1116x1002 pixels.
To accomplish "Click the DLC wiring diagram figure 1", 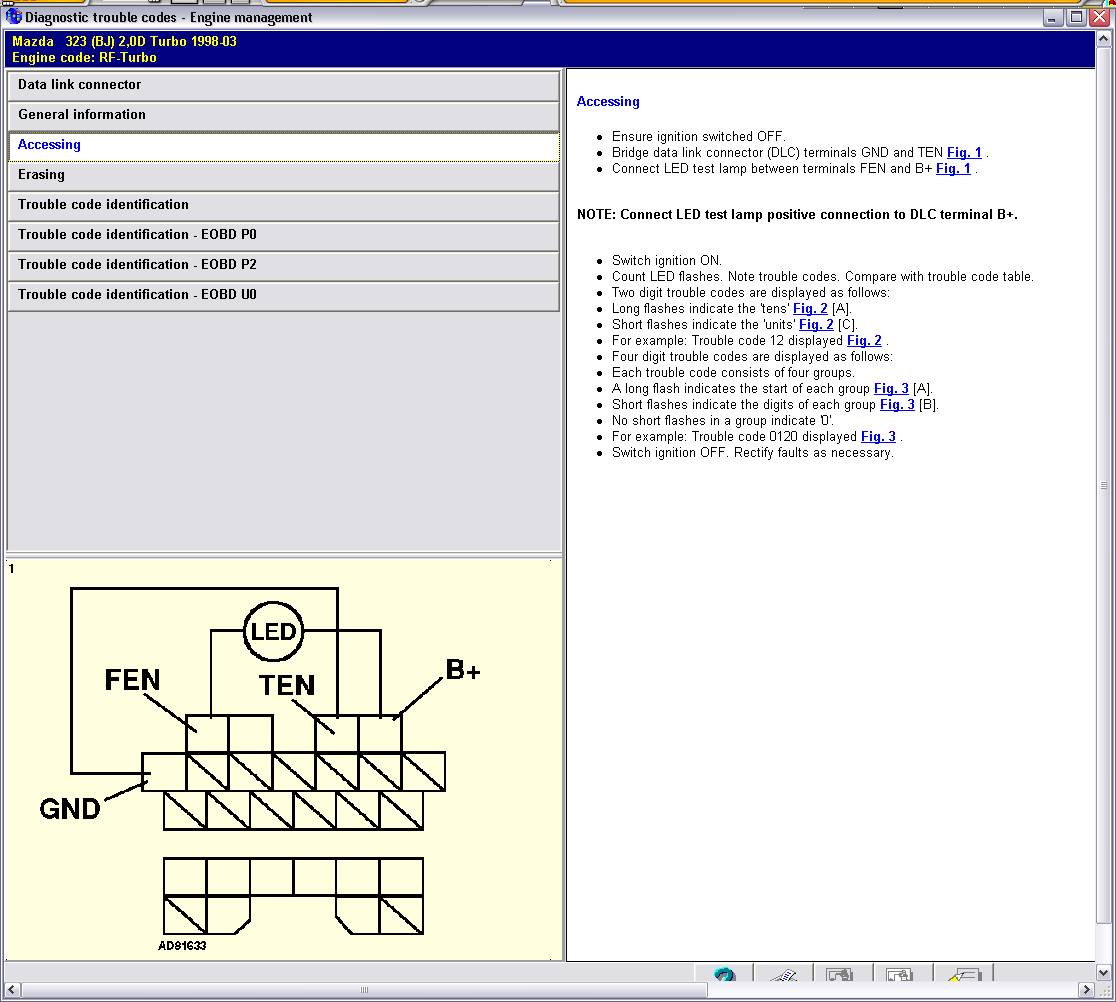I will coord(283,759).
